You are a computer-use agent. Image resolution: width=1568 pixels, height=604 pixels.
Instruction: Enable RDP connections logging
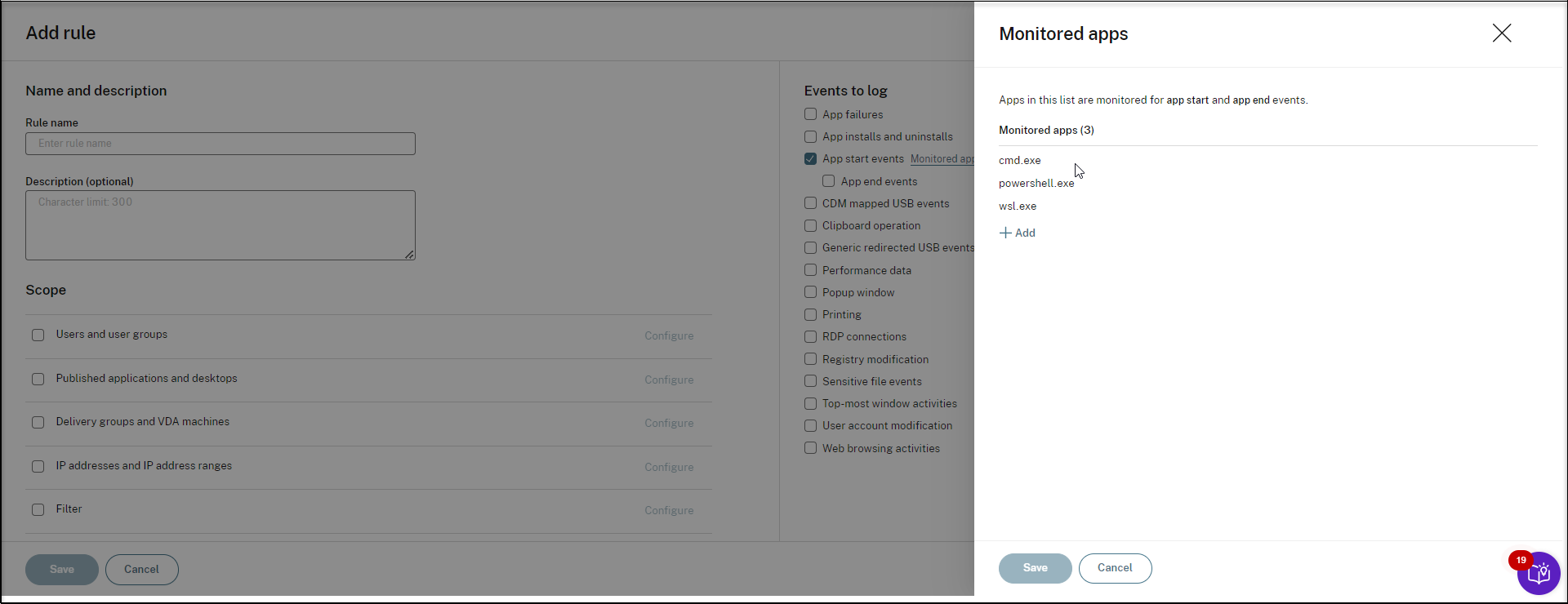click(x=810, y=336)
